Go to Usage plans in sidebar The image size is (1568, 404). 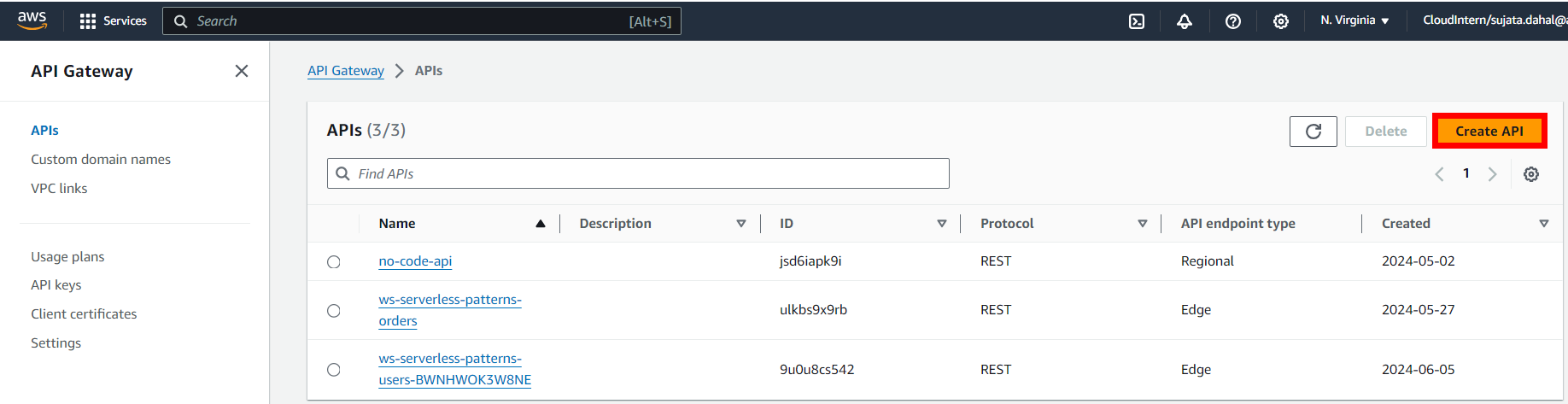tap(67, 257)
